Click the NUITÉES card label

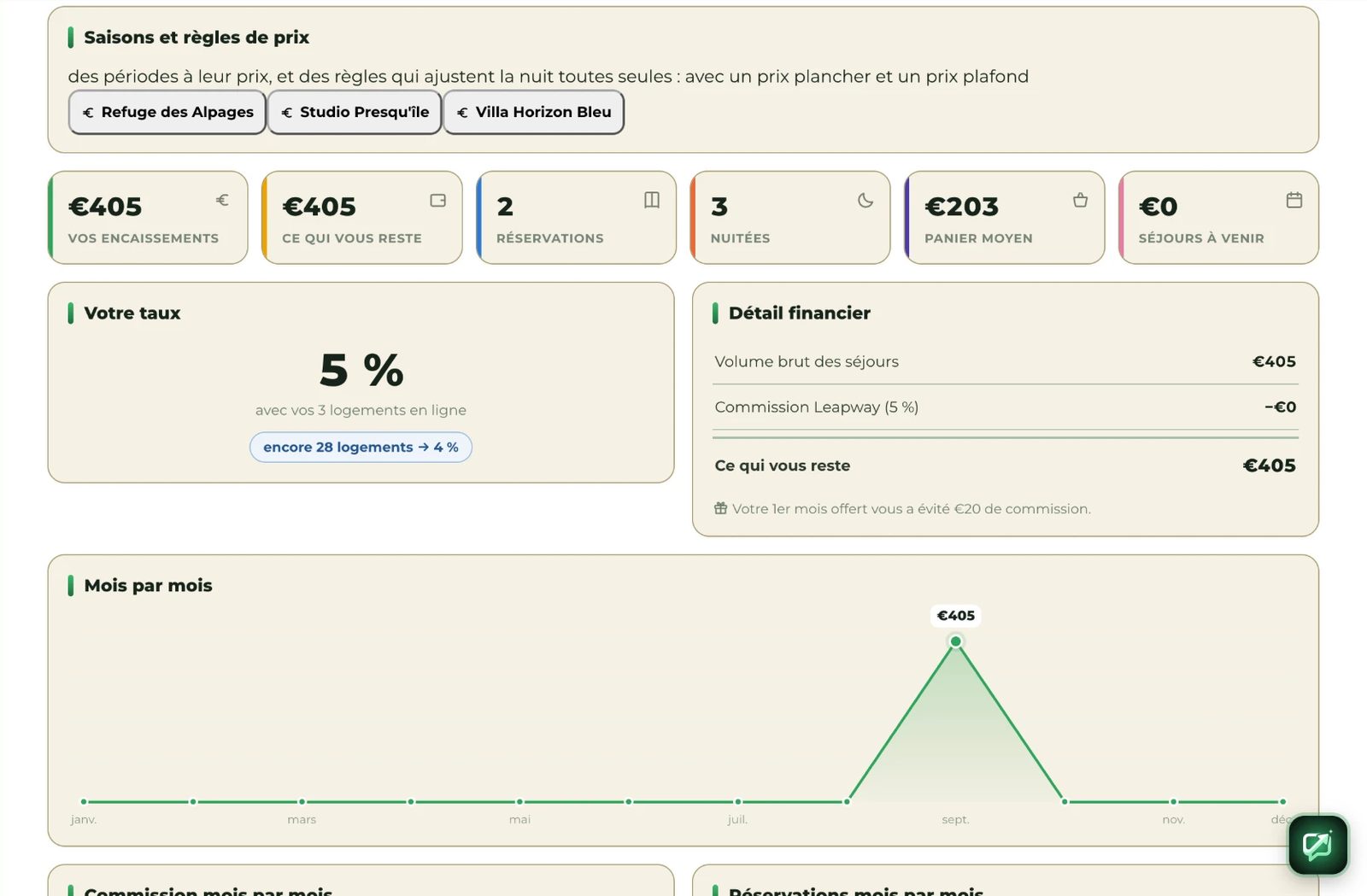[x=740, y=238]
